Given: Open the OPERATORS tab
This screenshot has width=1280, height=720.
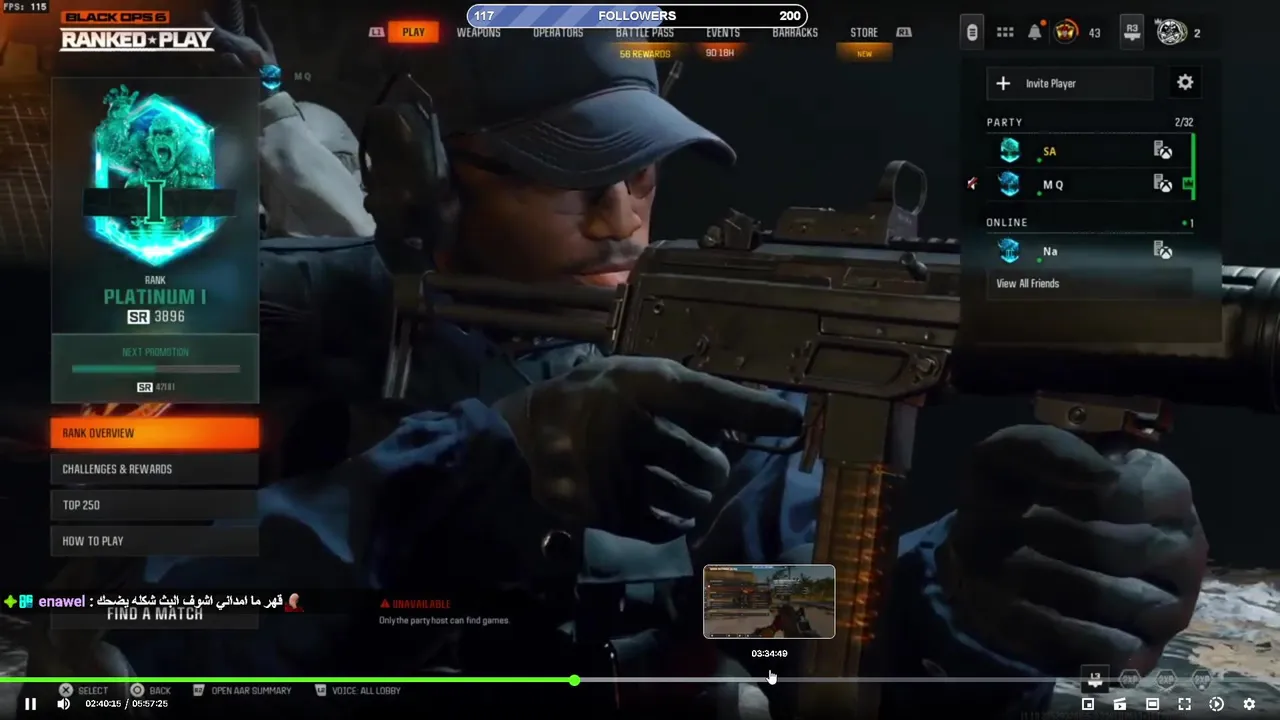Looking at the screenshot, I should pyautogui.click(x=558, y=32).
